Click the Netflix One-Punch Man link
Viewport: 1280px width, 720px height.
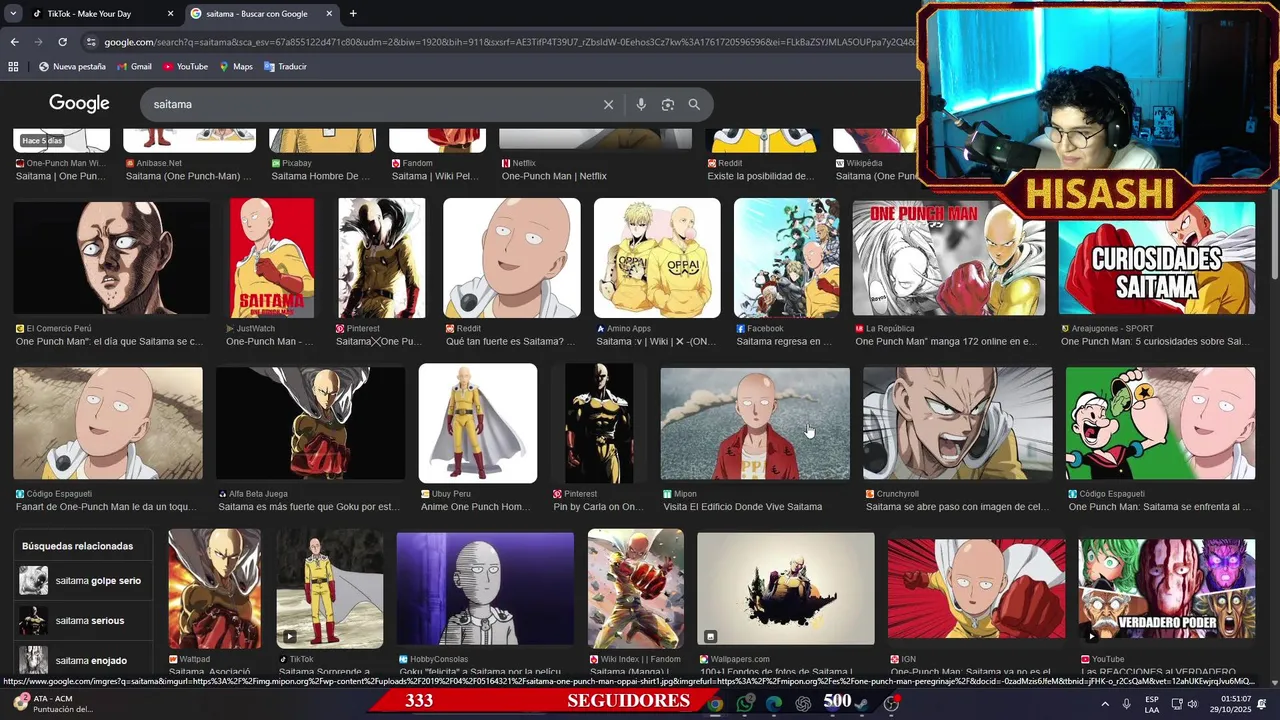(x=554, y=176)
